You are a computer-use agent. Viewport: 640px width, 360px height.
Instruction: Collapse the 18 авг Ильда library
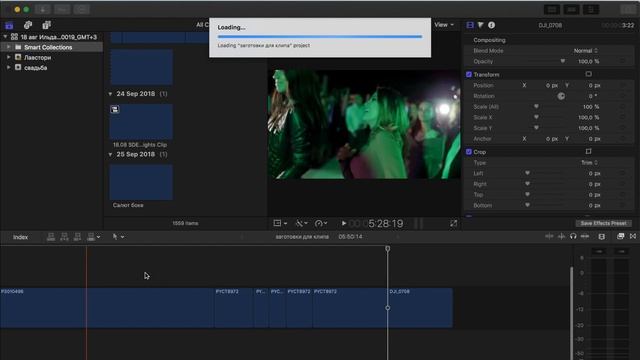[5, 37]
